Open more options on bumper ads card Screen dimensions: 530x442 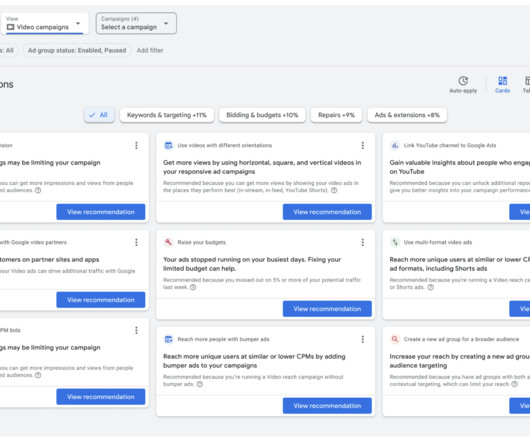tap(363, 339)
